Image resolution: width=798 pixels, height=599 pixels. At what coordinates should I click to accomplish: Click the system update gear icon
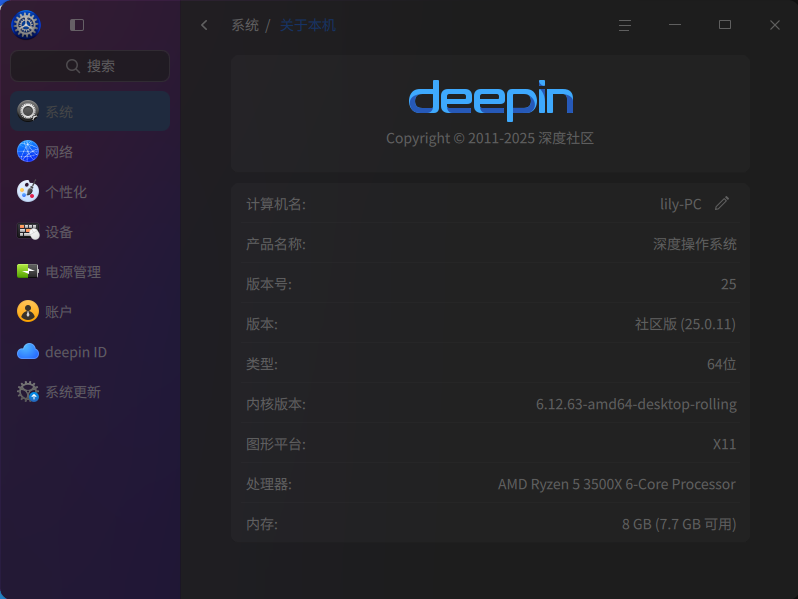tap(28, 391)
